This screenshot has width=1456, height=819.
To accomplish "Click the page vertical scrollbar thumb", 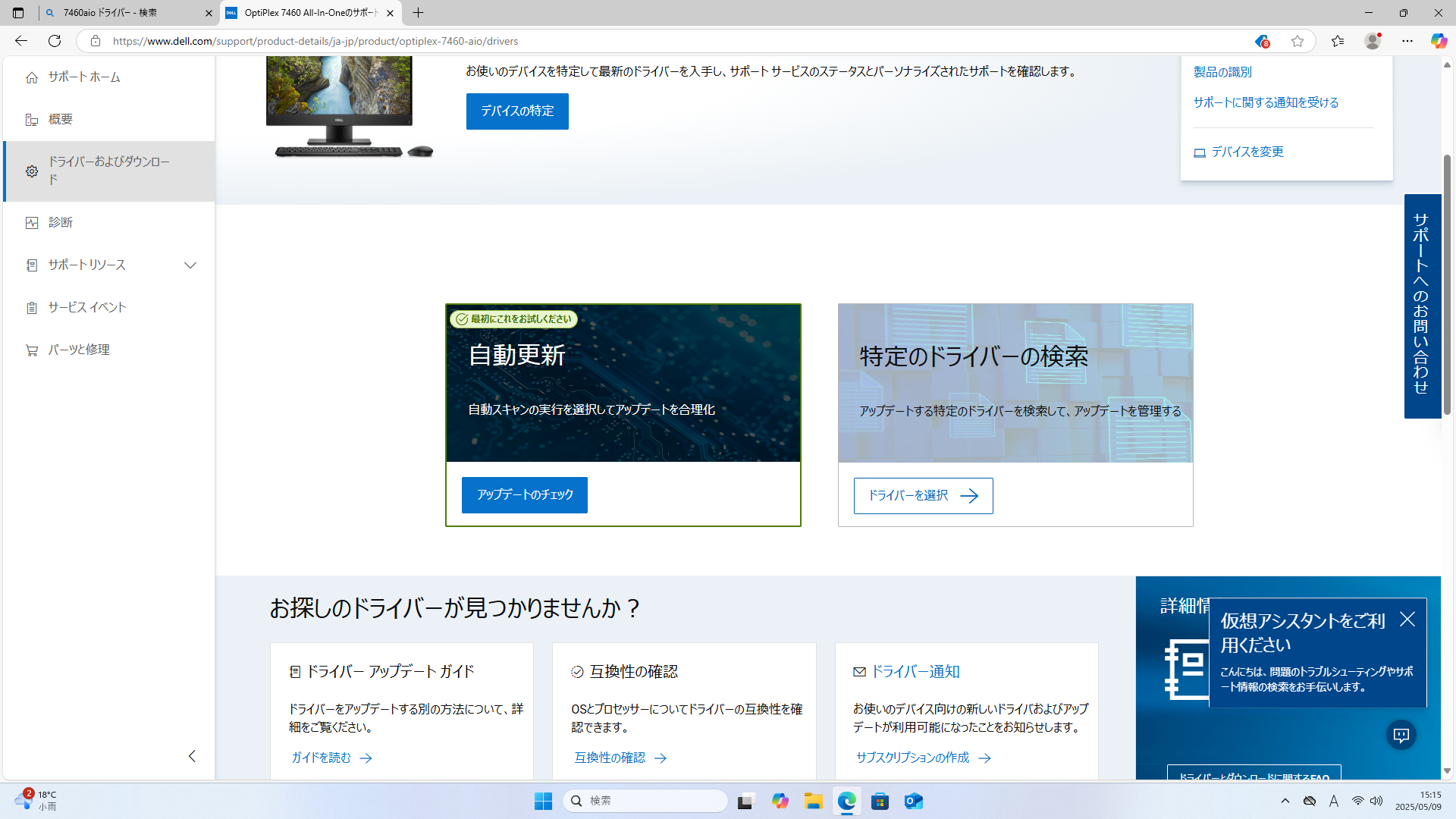I will pos(1447,284).
